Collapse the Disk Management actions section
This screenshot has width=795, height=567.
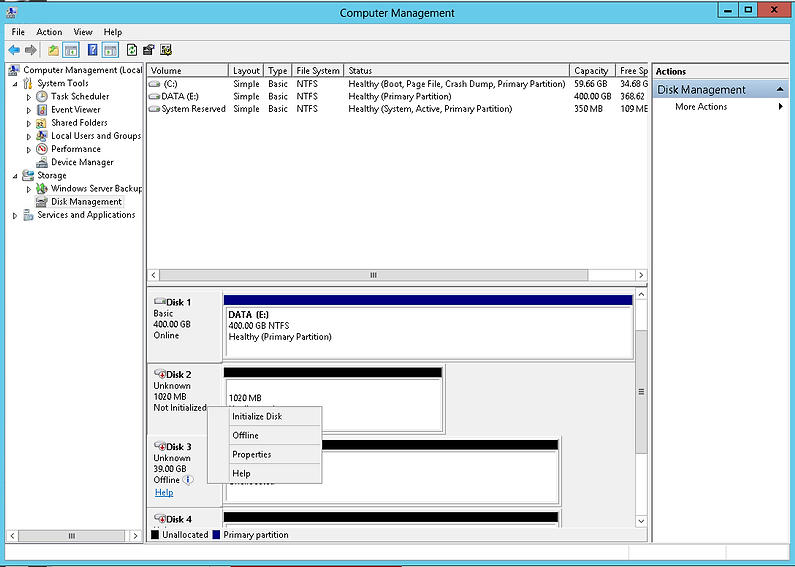(x=780, y=90)
